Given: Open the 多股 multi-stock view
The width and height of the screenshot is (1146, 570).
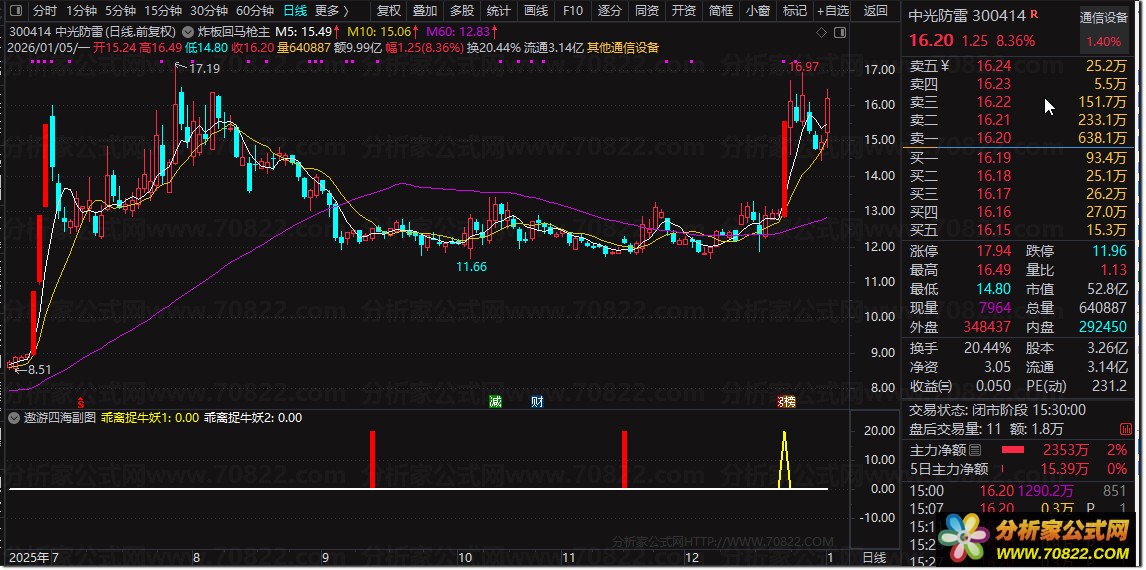Looking at the screenshot, I should tap(462, 11).
